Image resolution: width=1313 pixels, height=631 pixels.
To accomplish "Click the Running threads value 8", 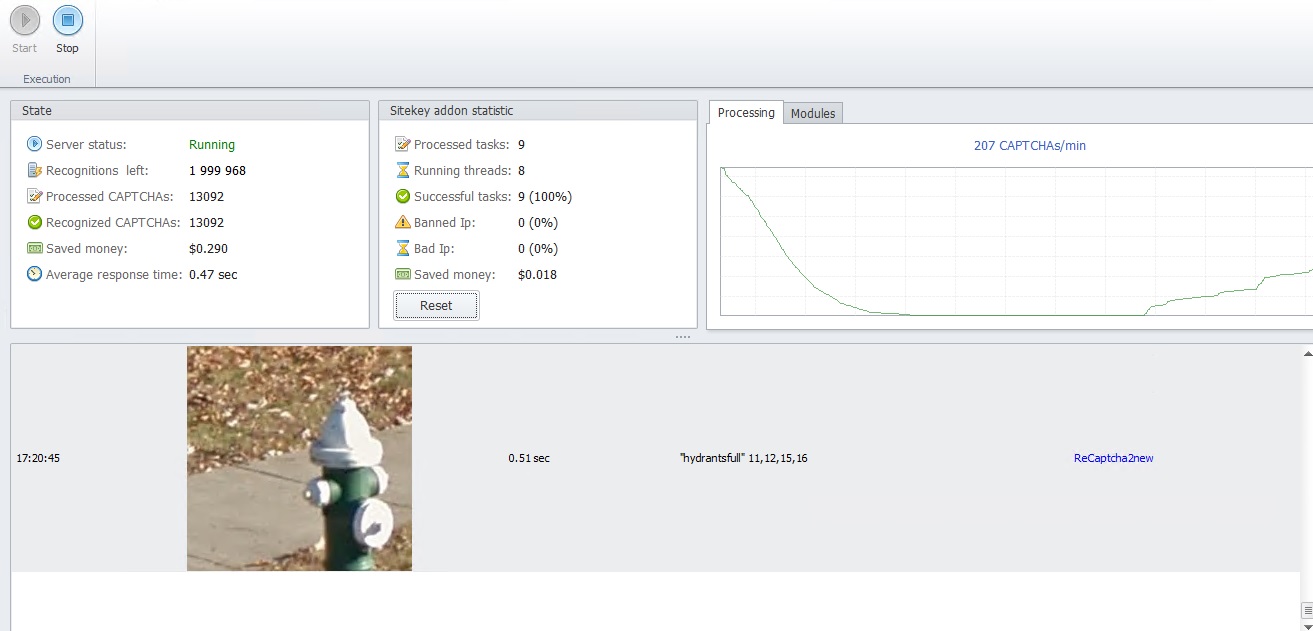I will pyautogui.click(x=521, y=171).
